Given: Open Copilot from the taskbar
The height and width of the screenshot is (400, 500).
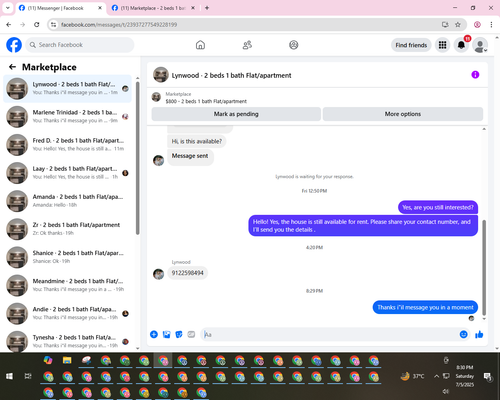Looking at the screenshot, I should [48, 360].
